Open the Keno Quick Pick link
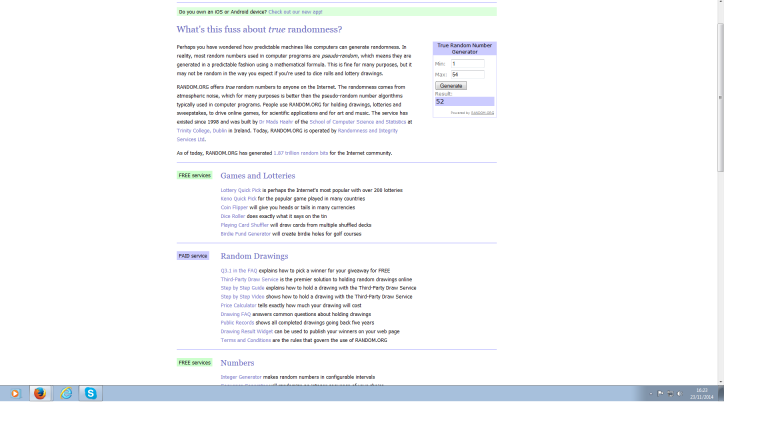768x432 pixels. coord(238,199)
